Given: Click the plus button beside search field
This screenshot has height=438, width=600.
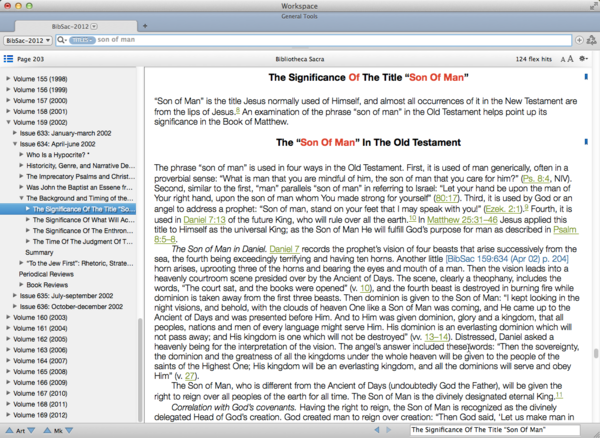Looking at the screenshot, I should 580,40.
